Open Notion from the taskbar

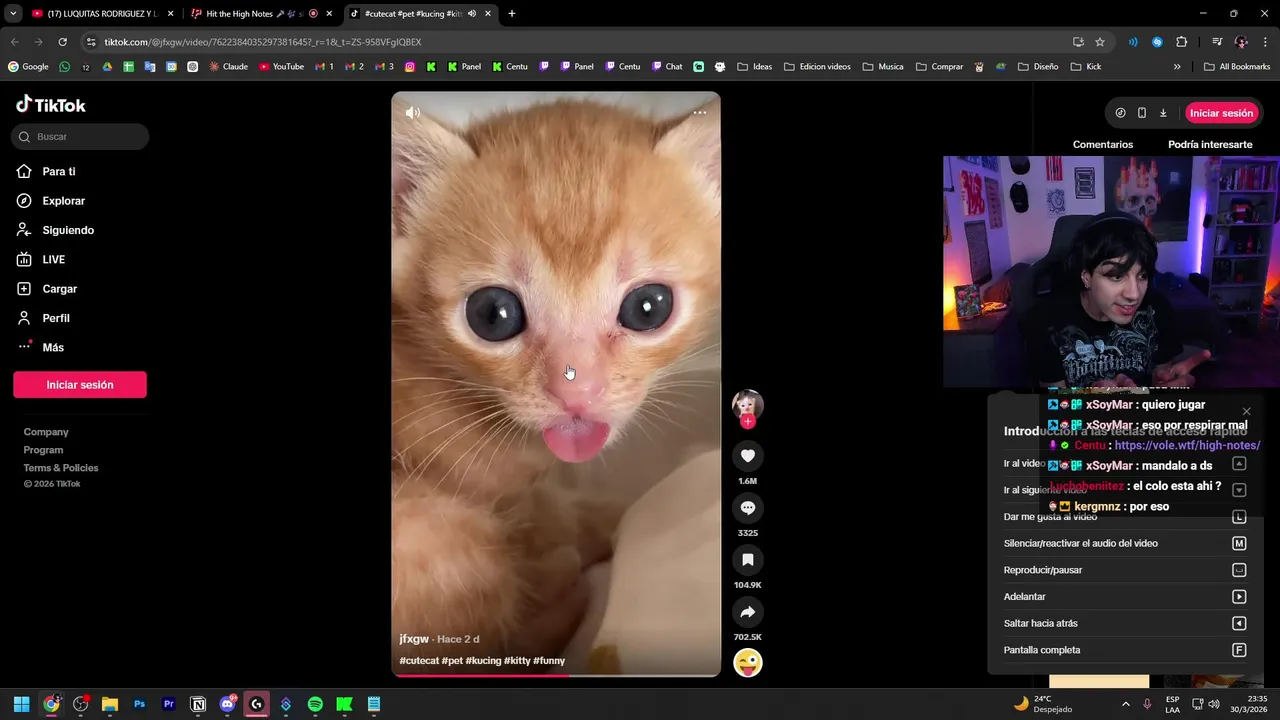click(x=198, y=704)
